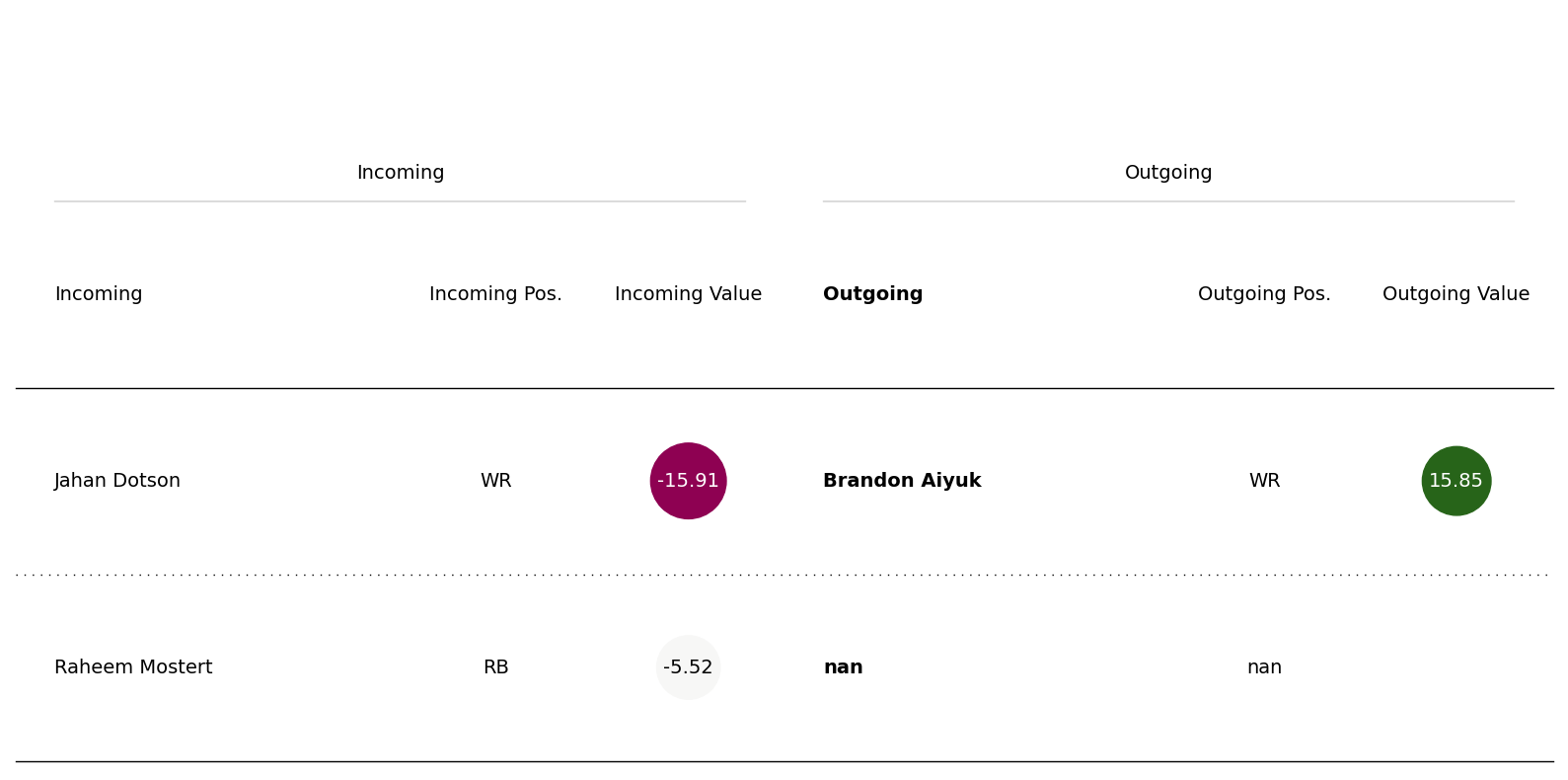This screenshot has height=780, width=1568.
Task: Select player name Jahan Dotson
Action: point(117,481)
